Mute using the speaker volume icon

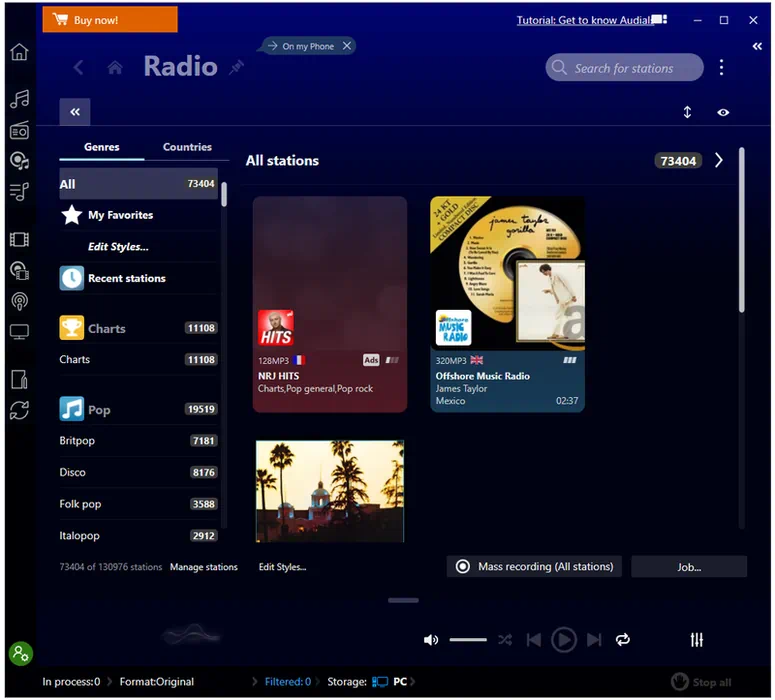tap(431, 640)
